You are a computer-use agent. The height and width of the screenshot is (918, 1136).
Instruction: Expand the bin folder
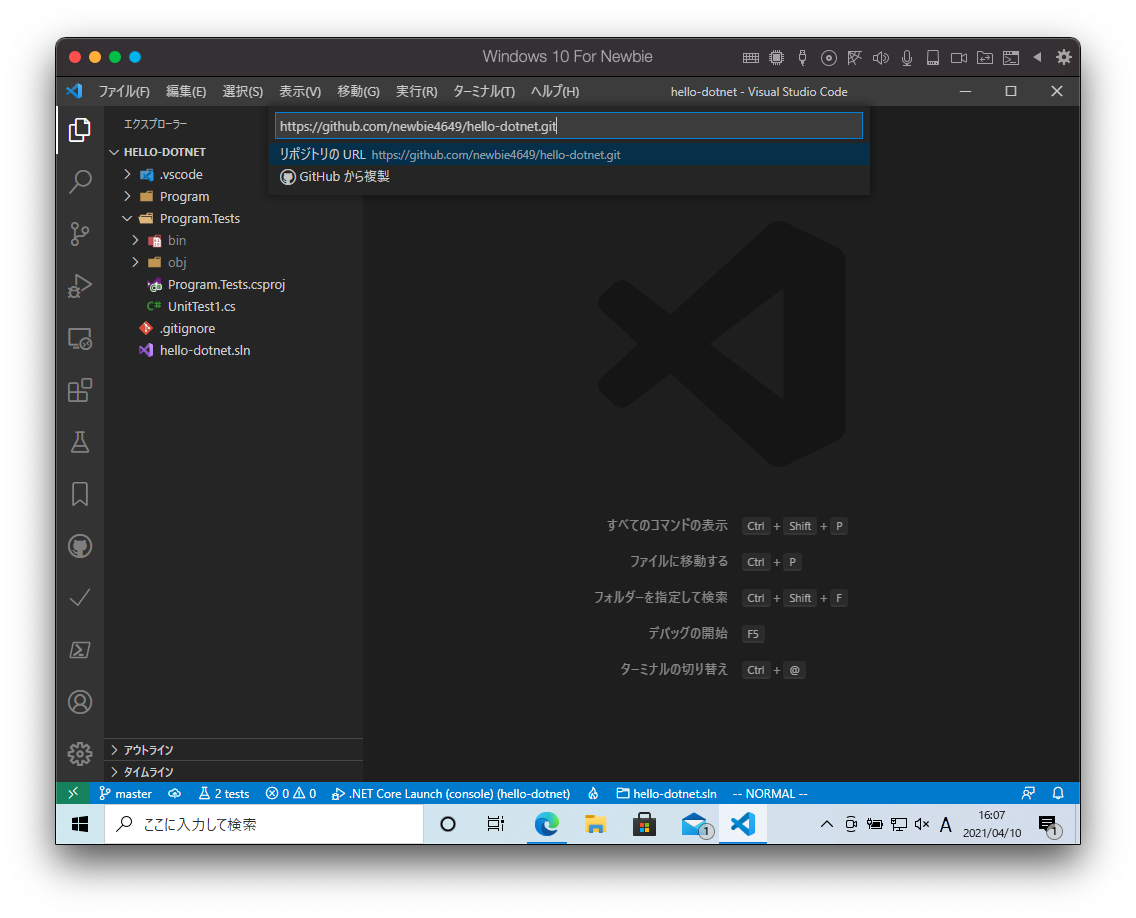click(135, 240)
